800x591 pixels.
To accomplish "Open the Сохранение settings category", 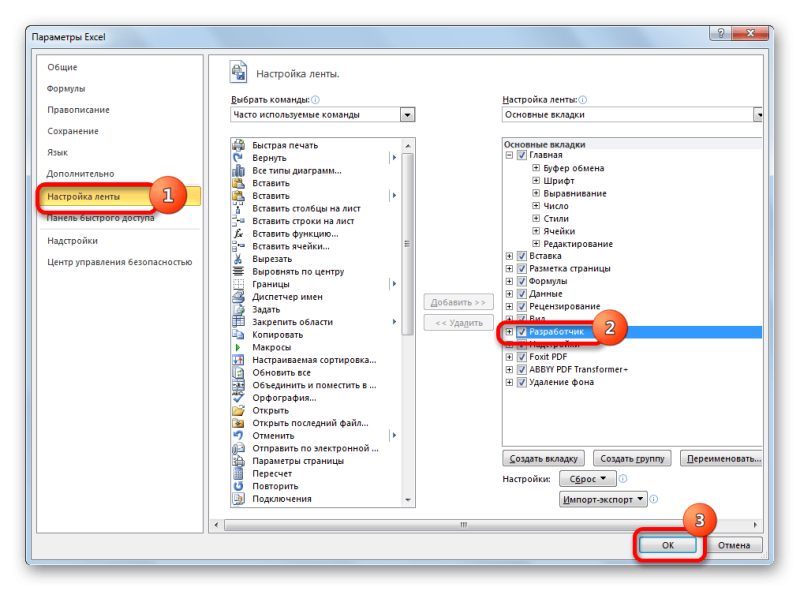I will [x=73, y=131].
